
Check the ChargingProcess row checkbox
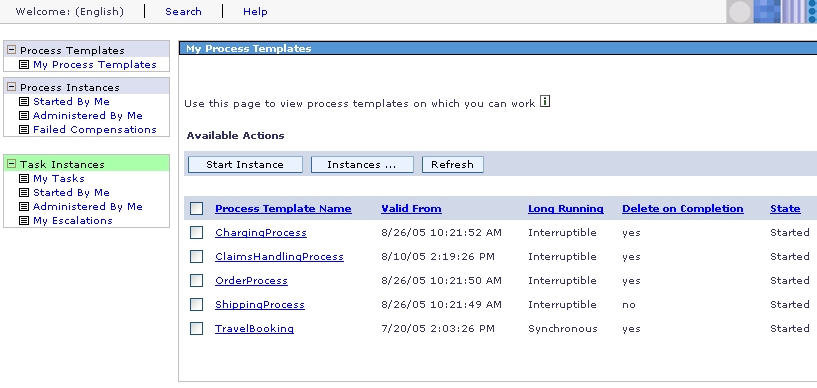(x=196, y=233)
